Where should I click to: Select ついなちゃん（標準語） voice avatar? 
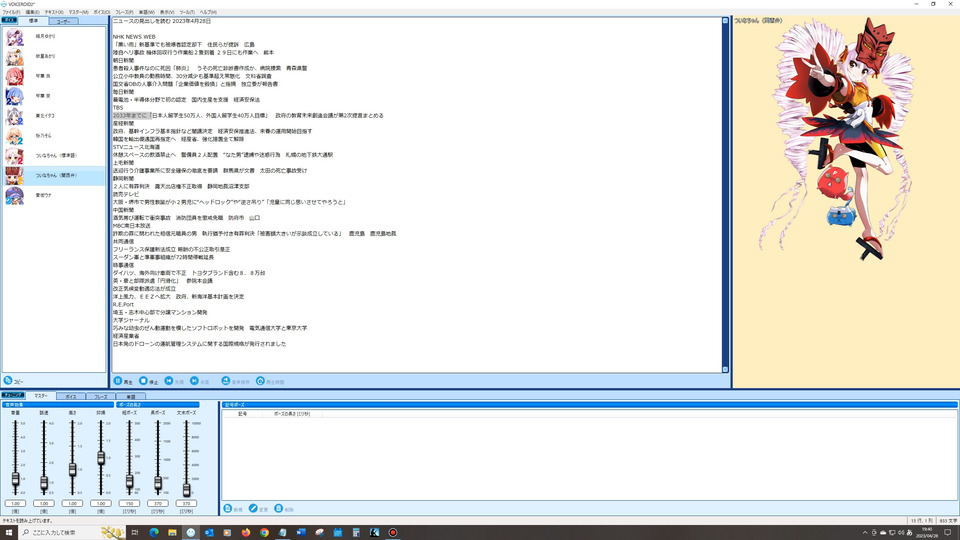coord(15,156)
